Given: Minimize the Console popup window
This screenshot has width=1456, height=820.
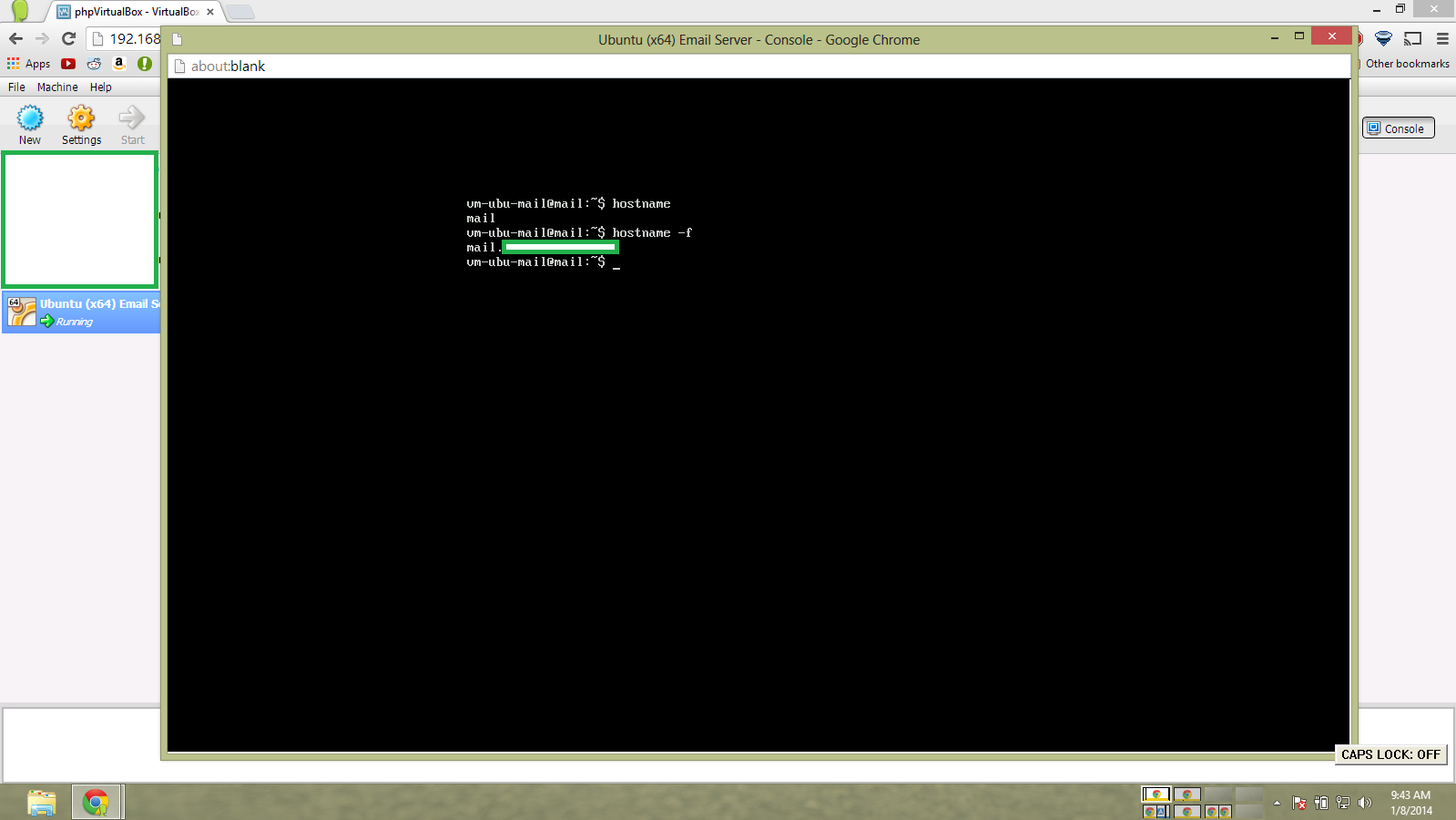Looking at the screenshot, I should pos(1275,37).
